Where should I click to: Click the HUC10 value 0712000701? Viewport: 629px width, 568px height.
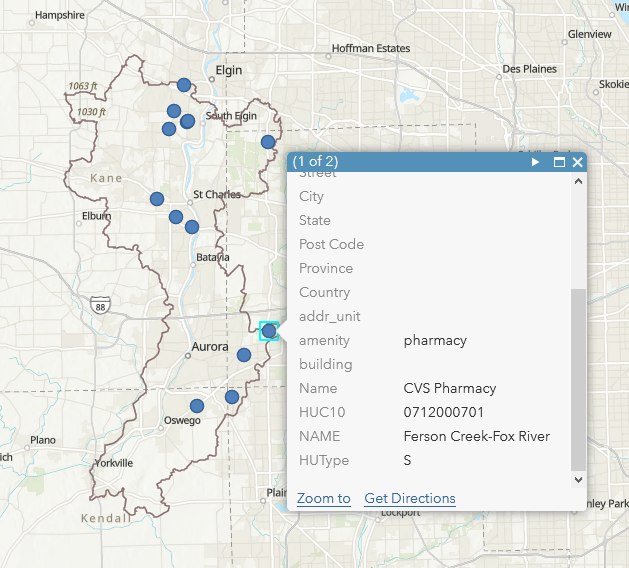pos(444,412)
